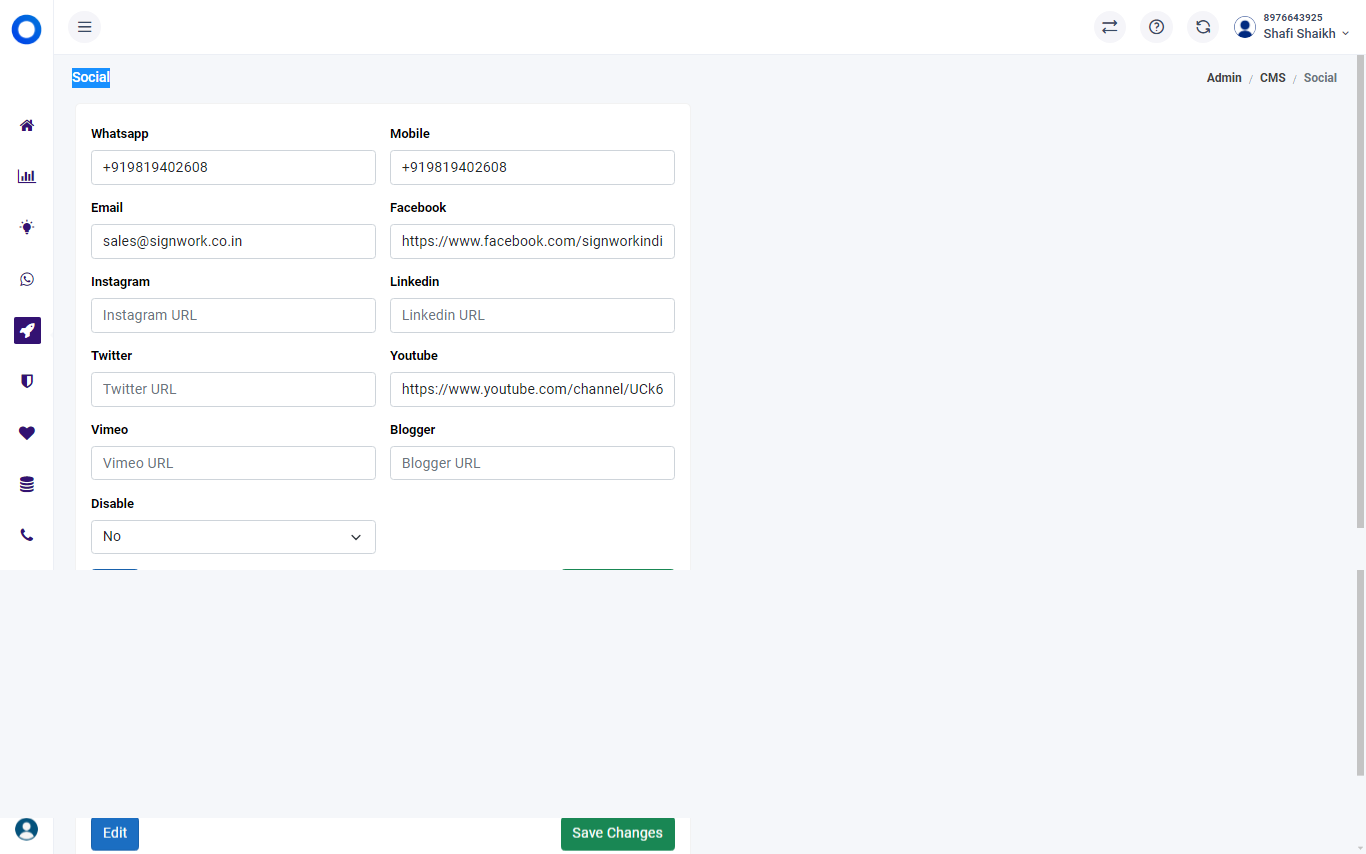Click the green Save Changes button

tap(618, 833)
